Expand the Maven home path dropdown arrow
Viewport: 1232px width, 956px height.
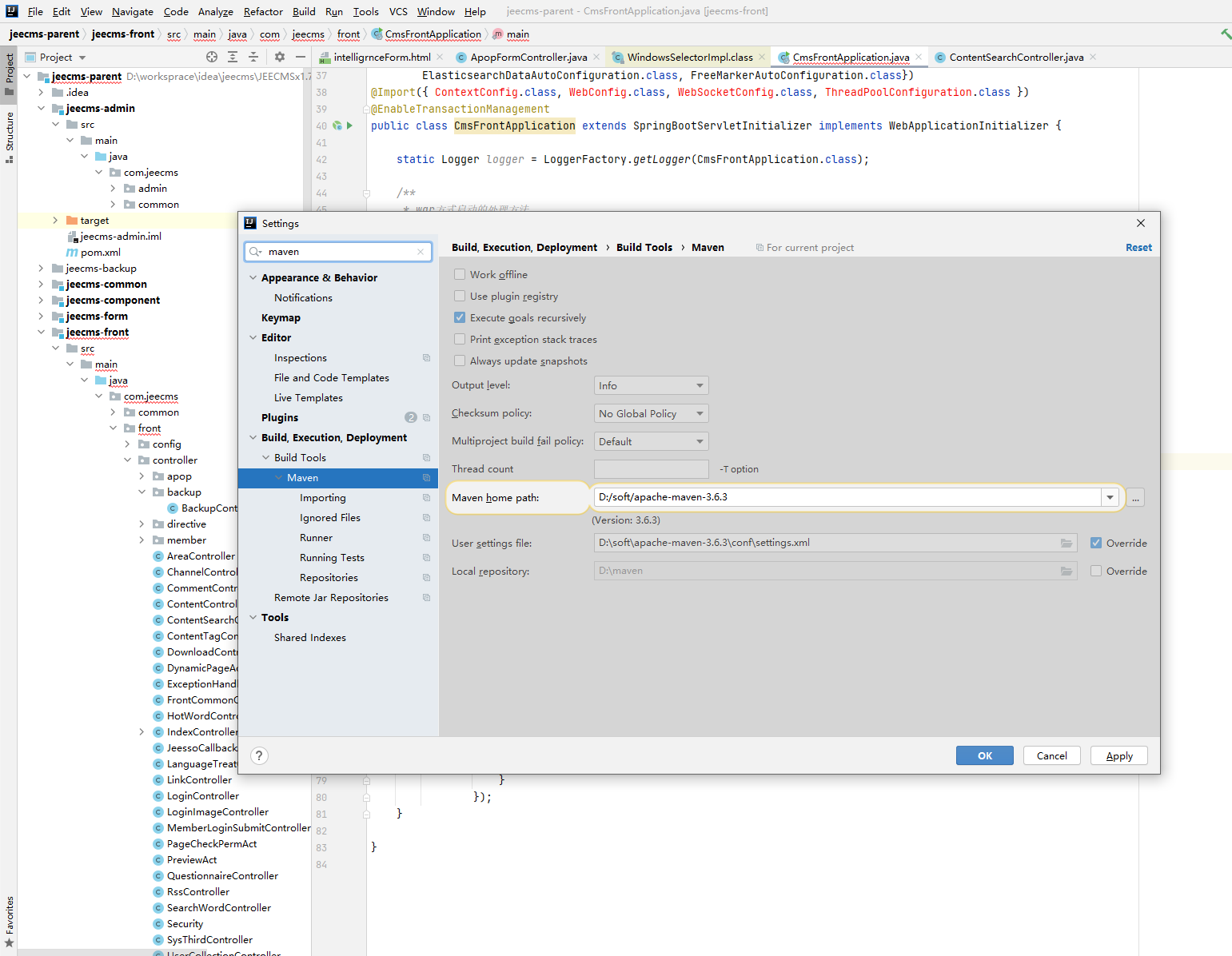coord(1110,497)
